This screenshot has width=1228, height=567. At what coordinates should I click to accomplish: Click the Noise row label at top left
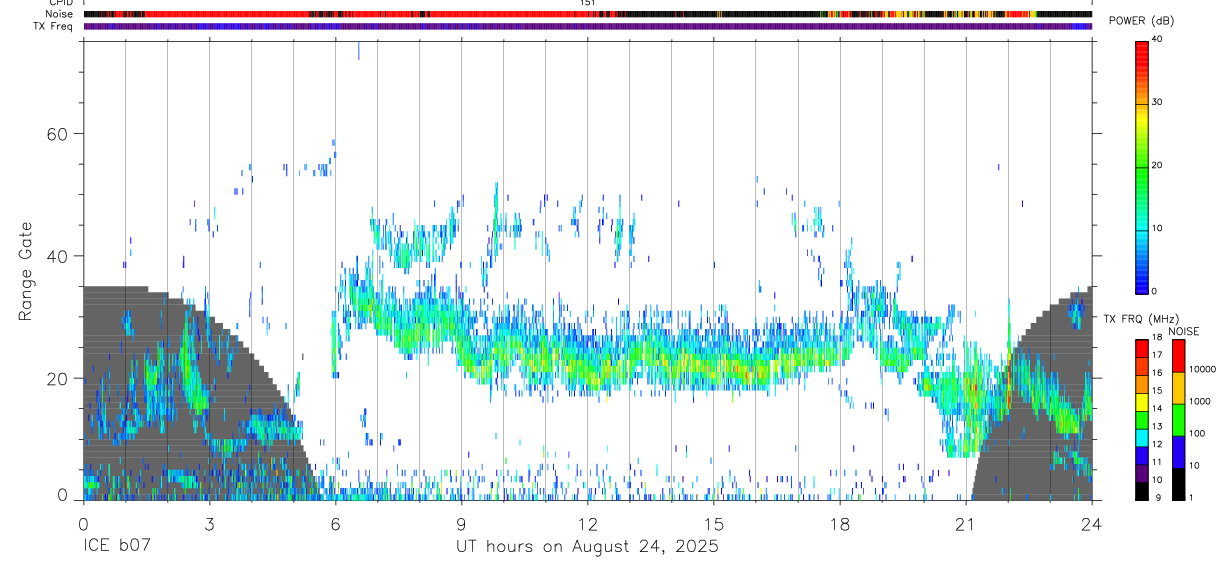tap(60, 14)
